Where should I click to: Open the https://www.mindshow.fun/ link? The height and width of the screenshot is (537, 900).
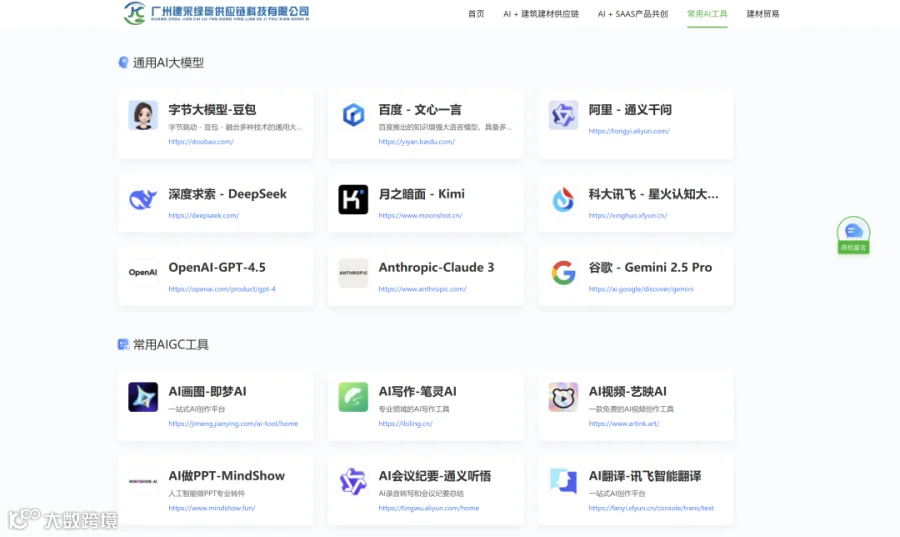tap(212, 508)
